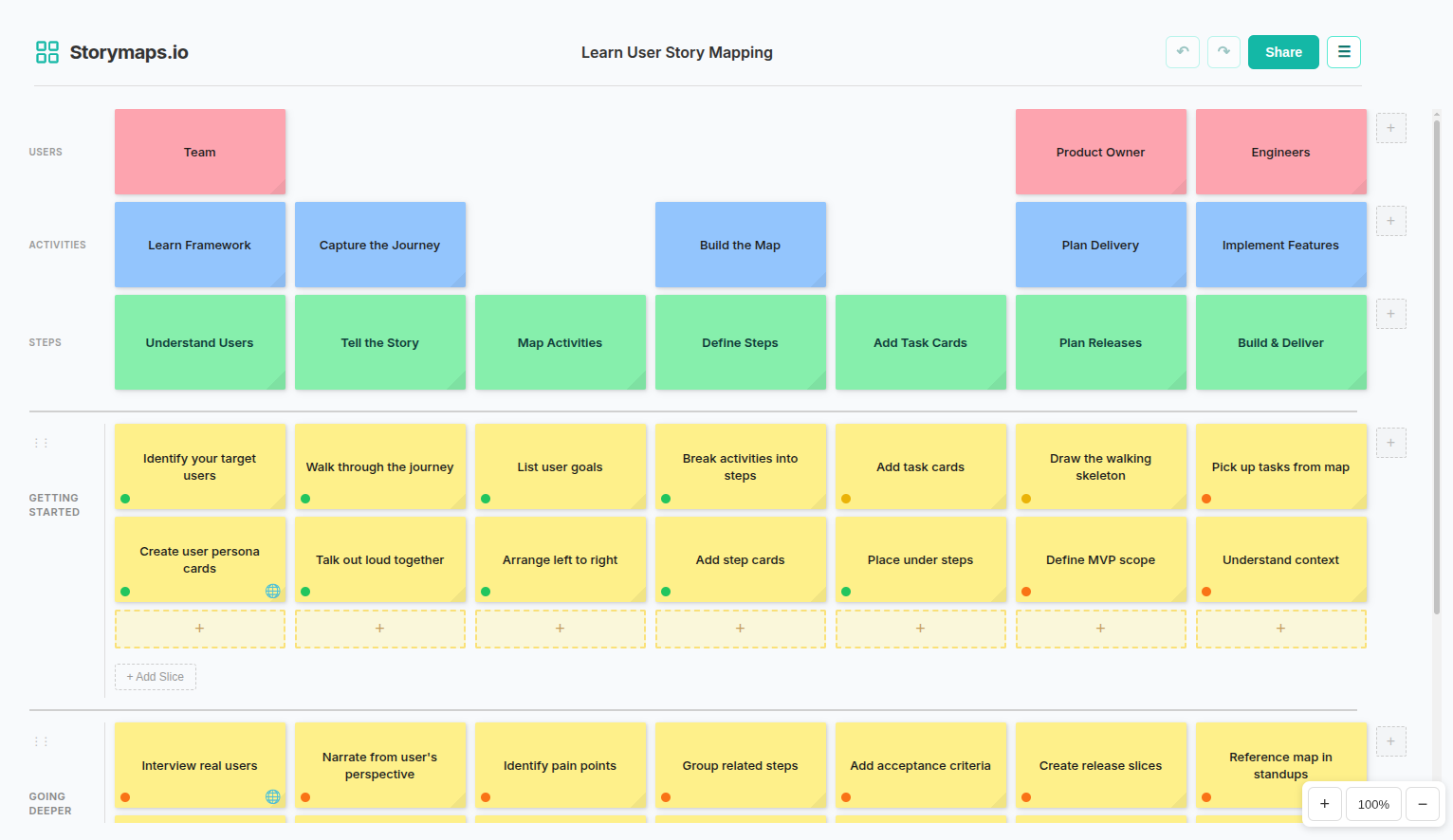This screenshot has width=1453, height=840.
Task: Click globe icon on Create user persona card
Action: coord(272,592)
